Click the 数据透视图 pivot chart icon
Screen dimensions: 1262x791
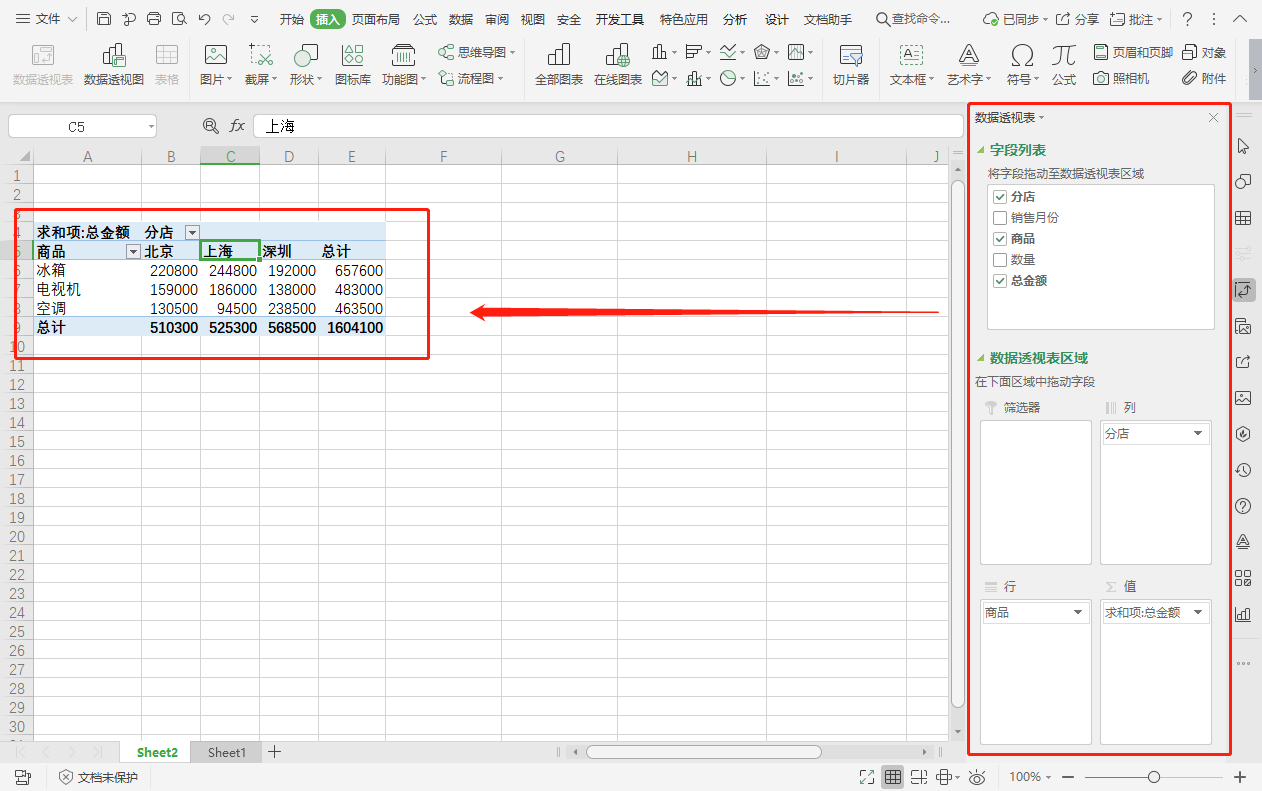pos(113,64)
